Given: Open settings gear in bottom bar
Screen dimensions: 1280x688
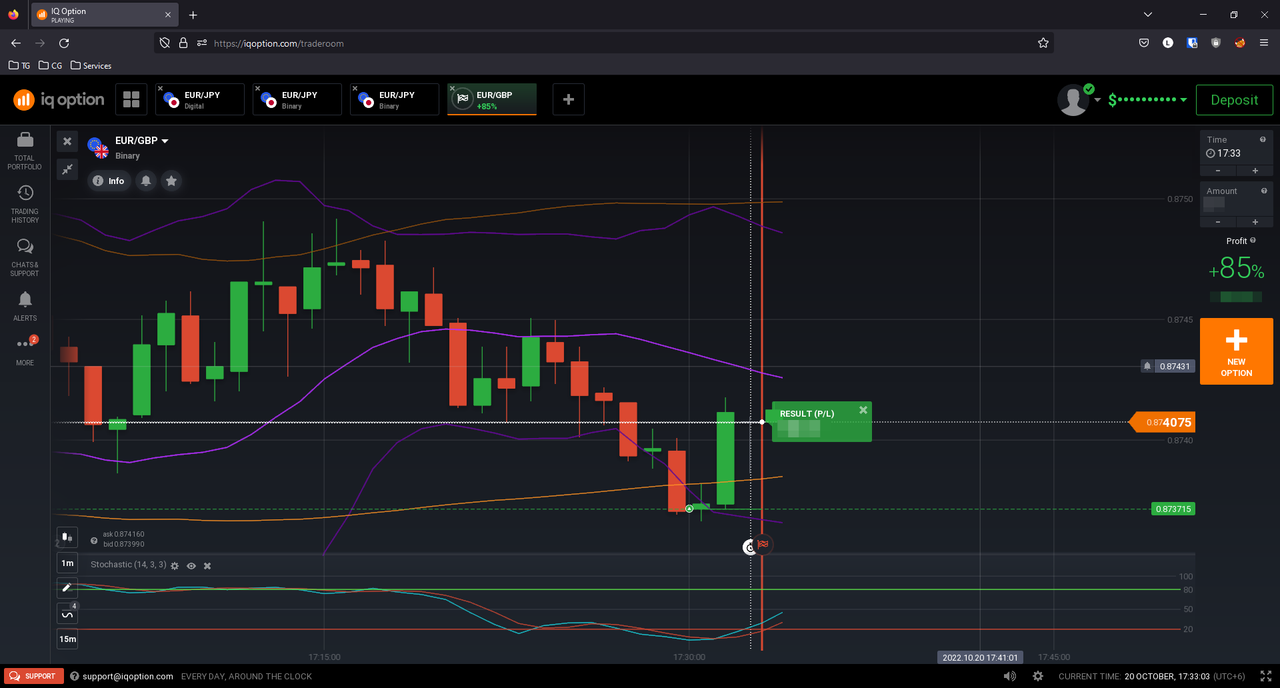Looking at the screenshot, I should coord(1038,676).
